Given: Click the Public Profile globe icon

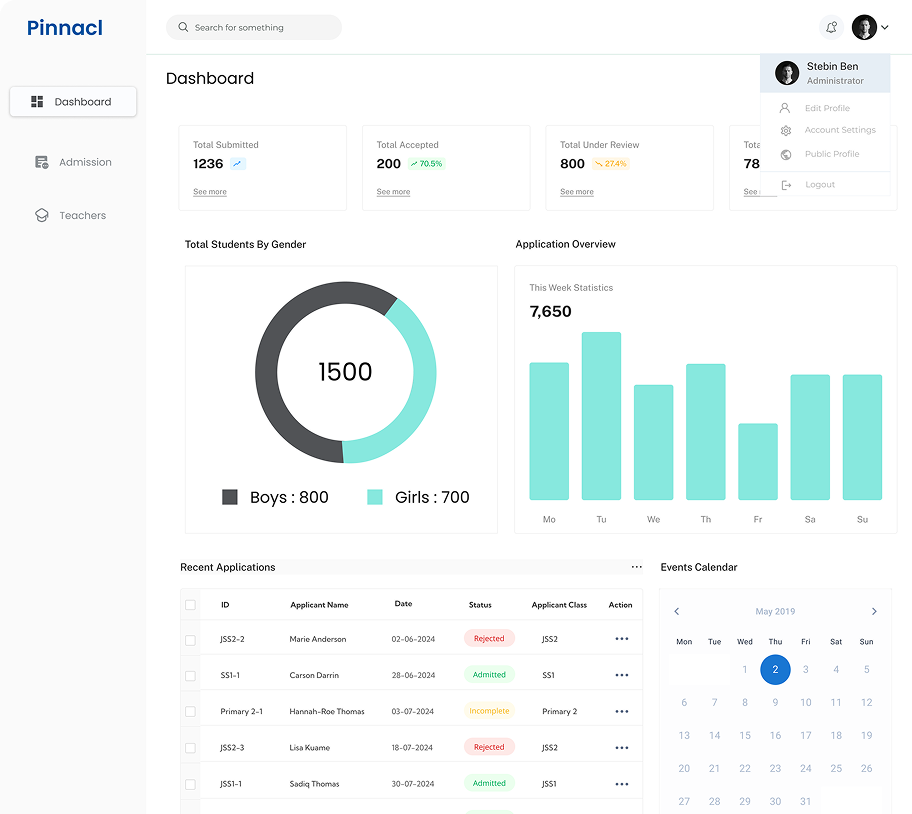Looking at the screenshot, I should (x=785, y=155).
